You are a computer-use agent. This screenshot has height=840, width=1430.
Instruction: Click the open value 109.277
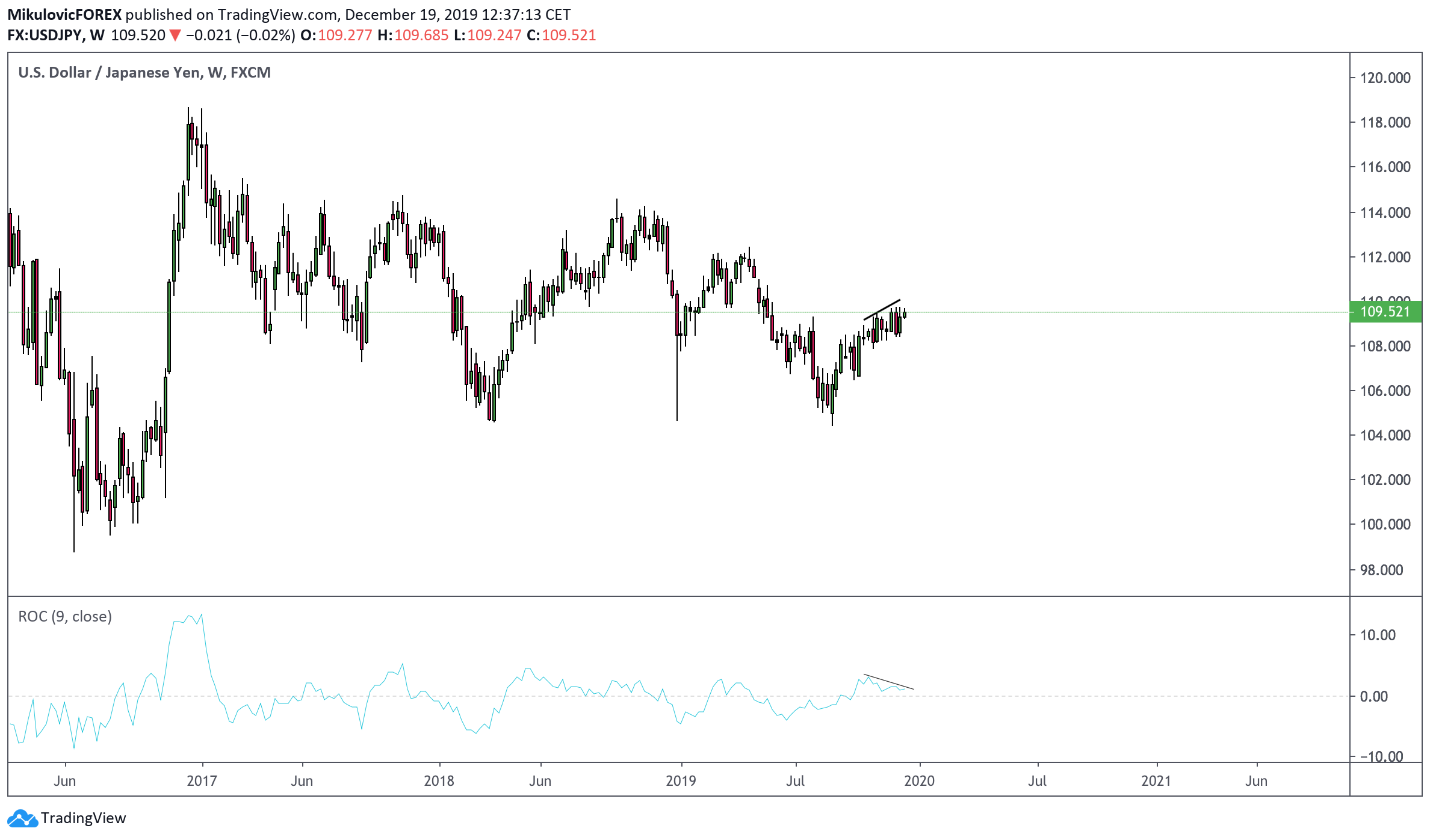coord(345,35)
